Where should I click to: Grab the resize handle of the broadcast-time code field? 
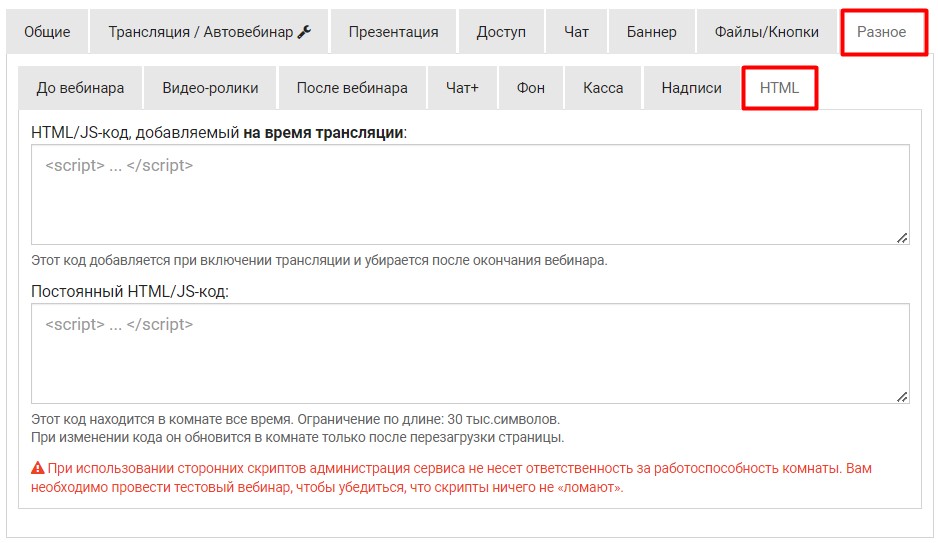tap(902, 238)
